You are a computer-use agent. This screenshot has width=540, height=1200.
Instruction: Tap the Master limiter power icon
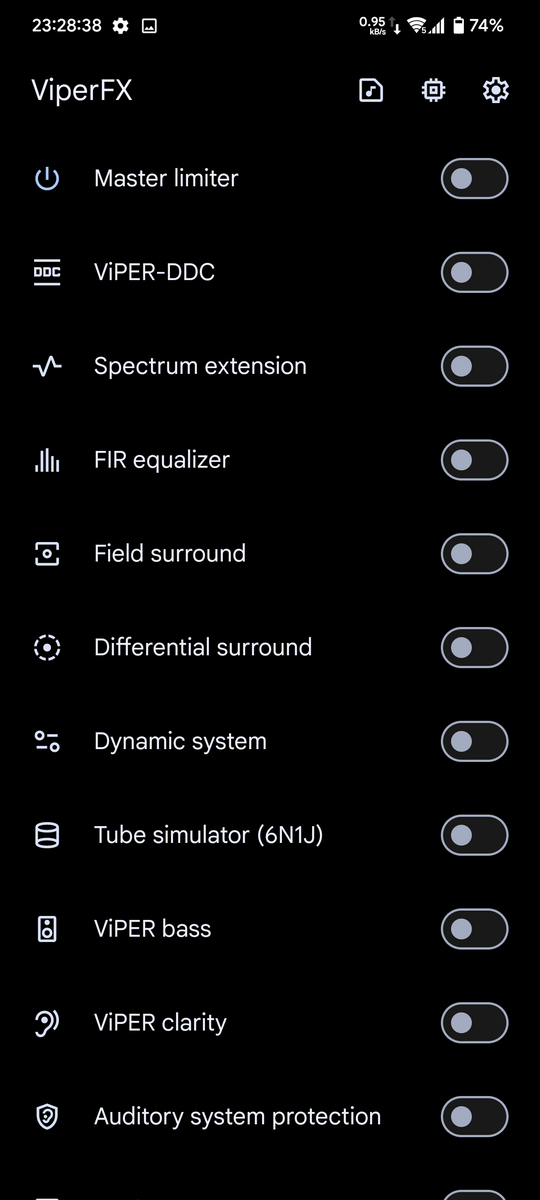47,179
